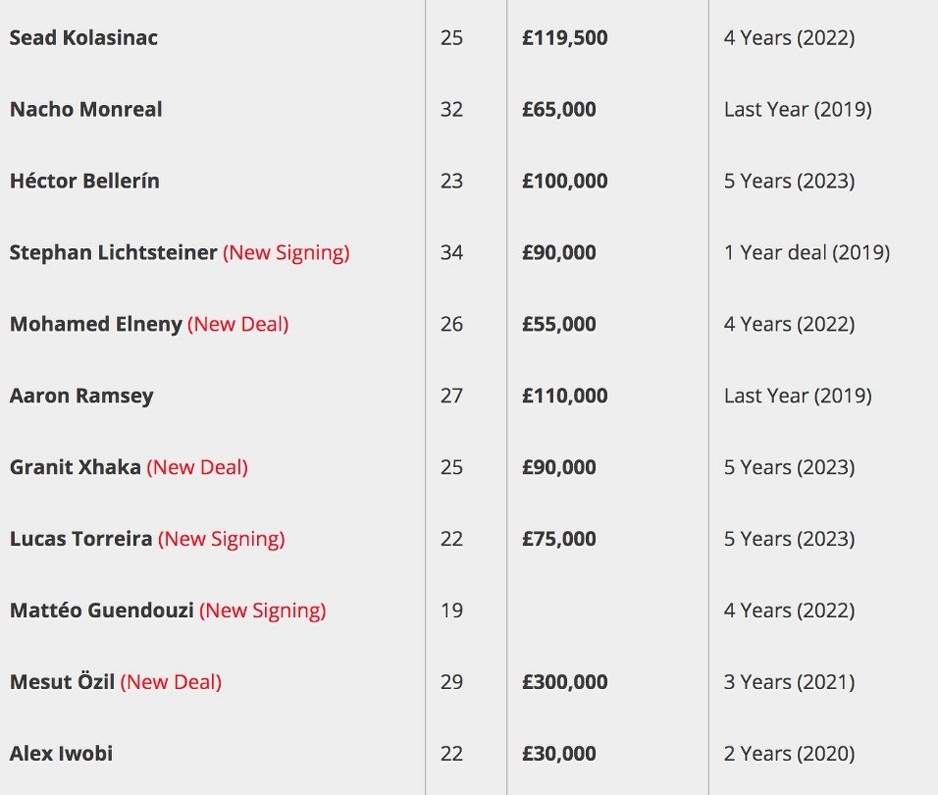Click Aaron Ramsey's name in the table

(82, 396)
